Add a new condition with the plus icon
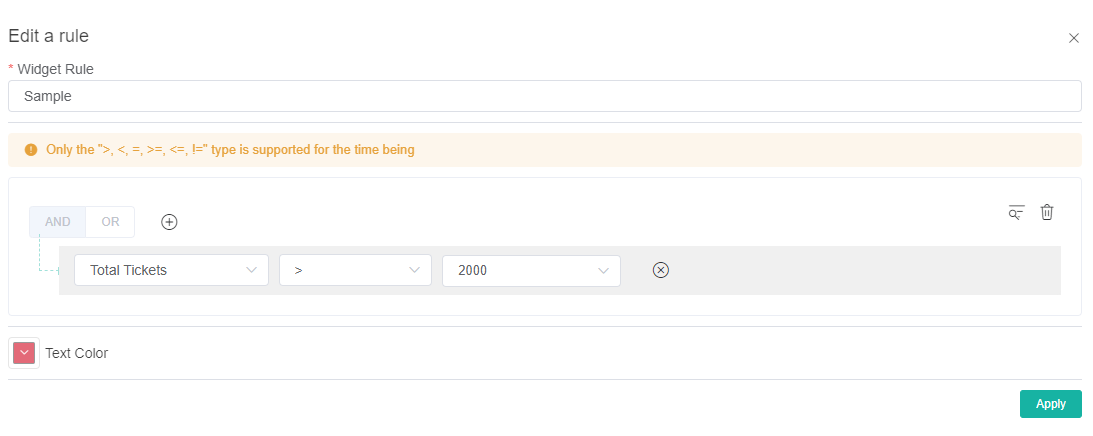This screenshot has height=436, width=1093. coord(169,222)
